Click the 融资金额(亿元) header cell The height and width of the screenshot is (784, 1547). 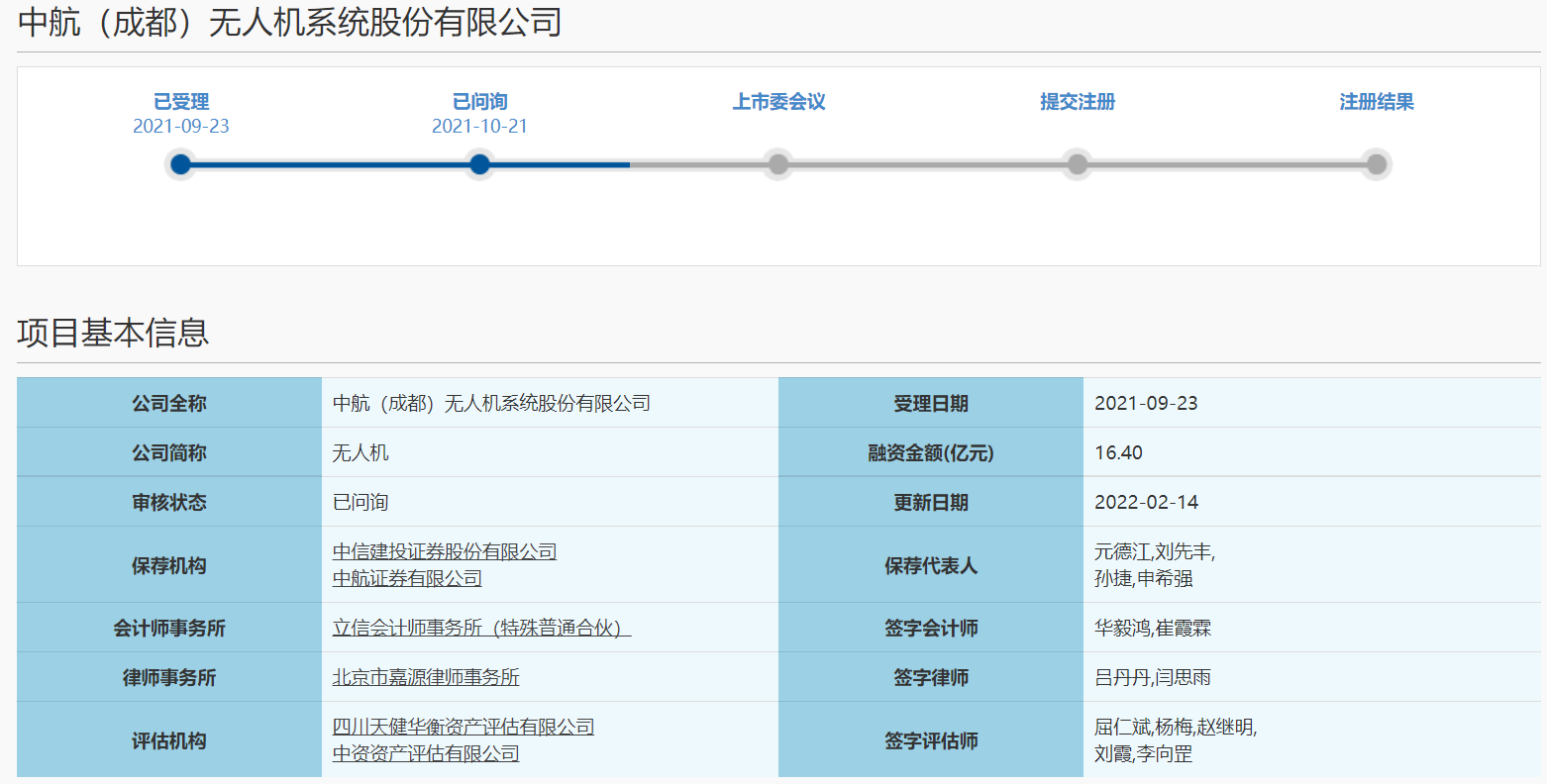[931, 452]
